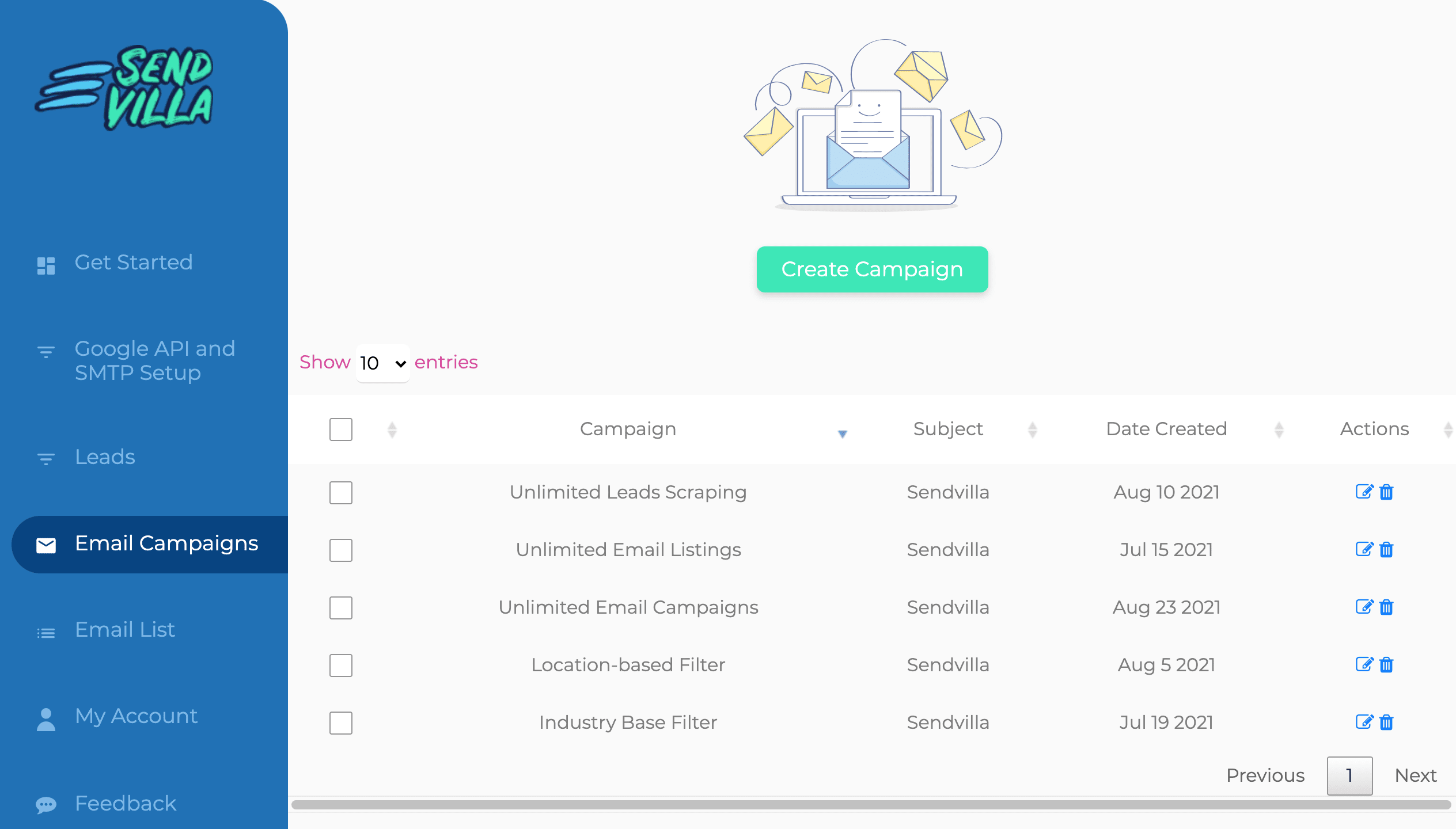Click the horizontal scrollbar at bottom
Viewport: 1456px width, 829px height.
coord(870,805)
